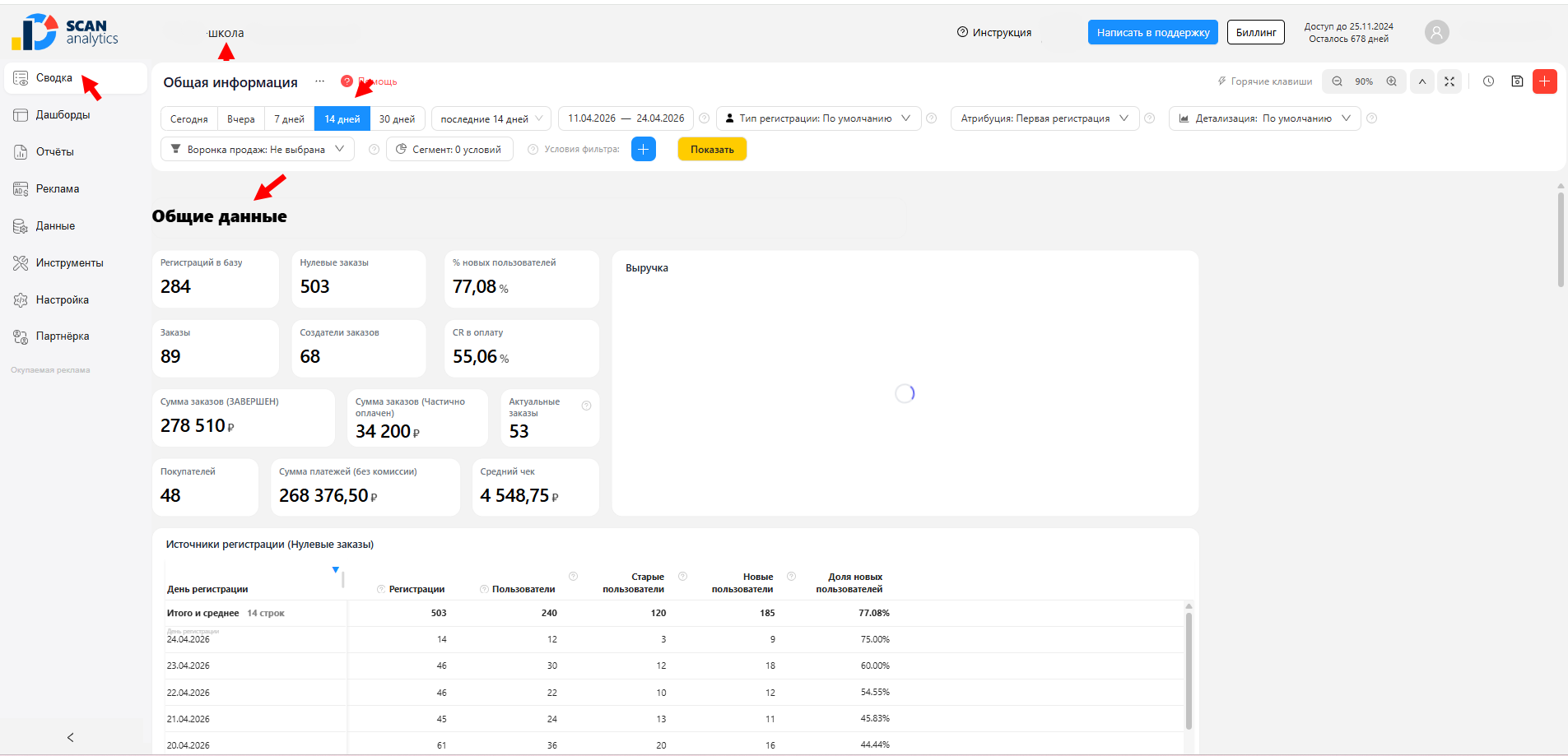The height and width of the screenshot is (756, 1568).
Task: Open the Инструкция link
Action: click(994, 32)
